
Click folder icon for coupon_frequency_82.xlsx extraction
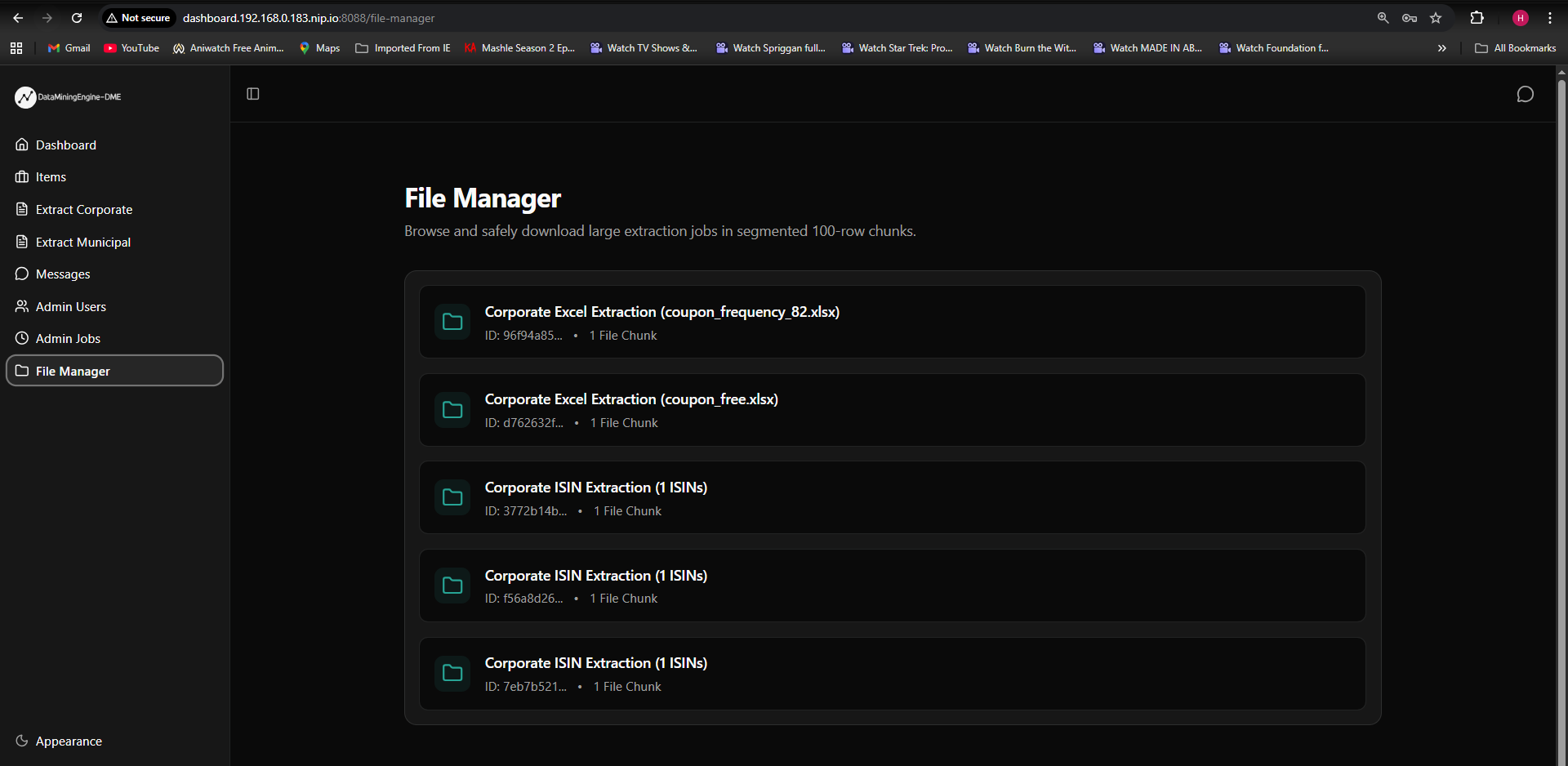point(452,322)
